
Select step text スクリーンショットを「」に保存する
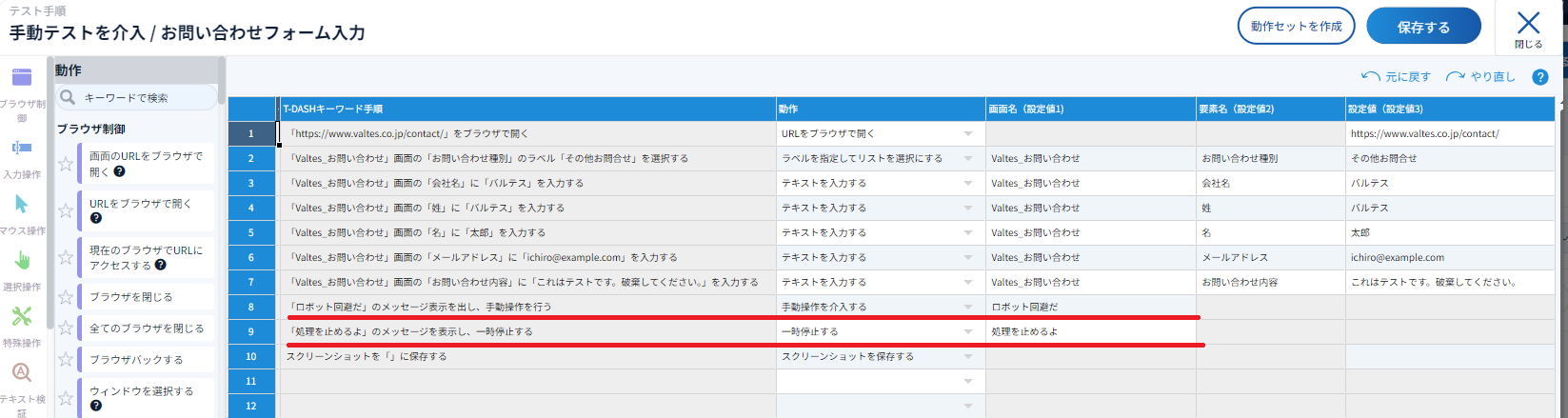click(527, 357)
